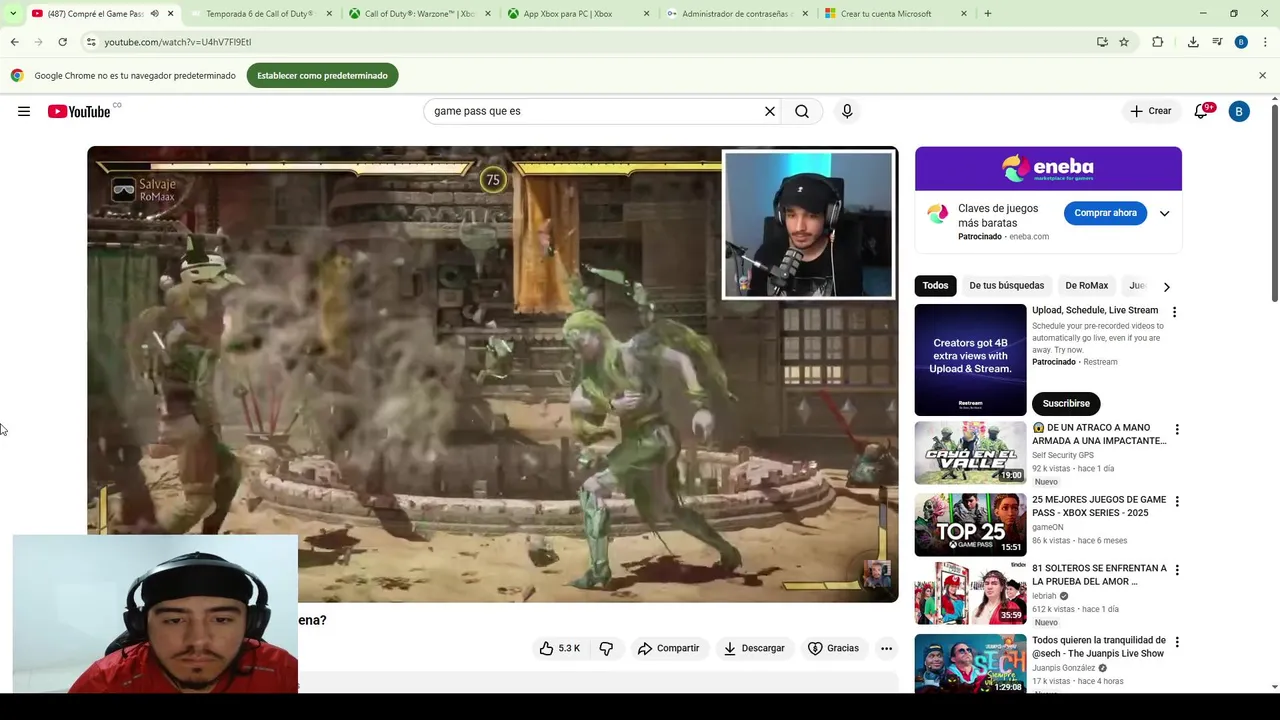This screenshot has height=720, width=1280.
Task: Open Juanpis Live Show video thumbnail
Action: (x=970, y=664)
